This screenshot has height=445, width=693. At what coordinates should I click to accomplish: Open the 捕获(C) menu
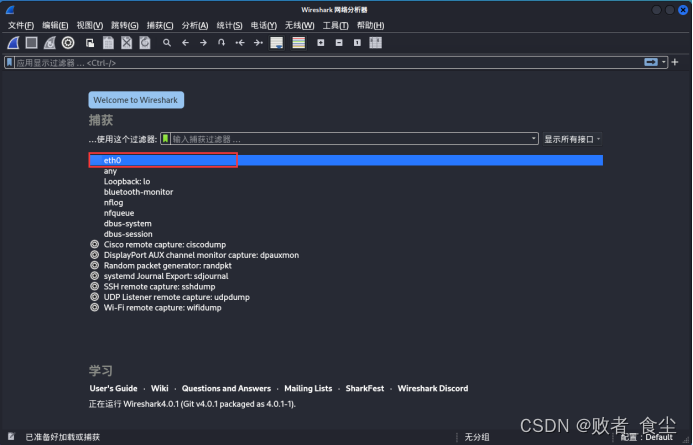160,26
